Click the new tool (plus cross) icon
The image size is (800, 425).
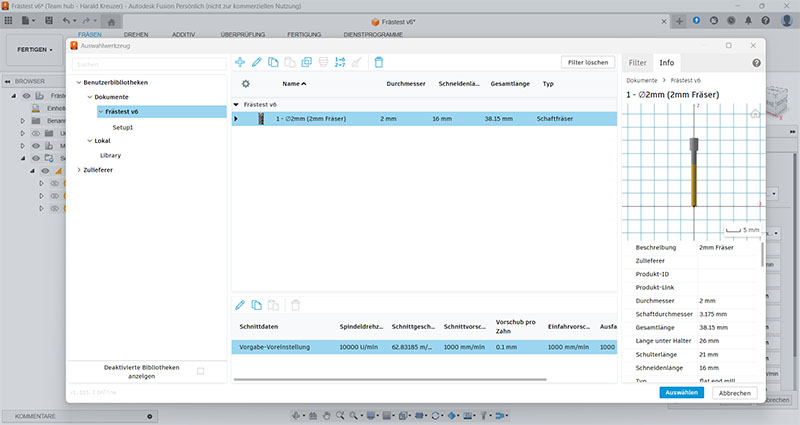point(240,62)
